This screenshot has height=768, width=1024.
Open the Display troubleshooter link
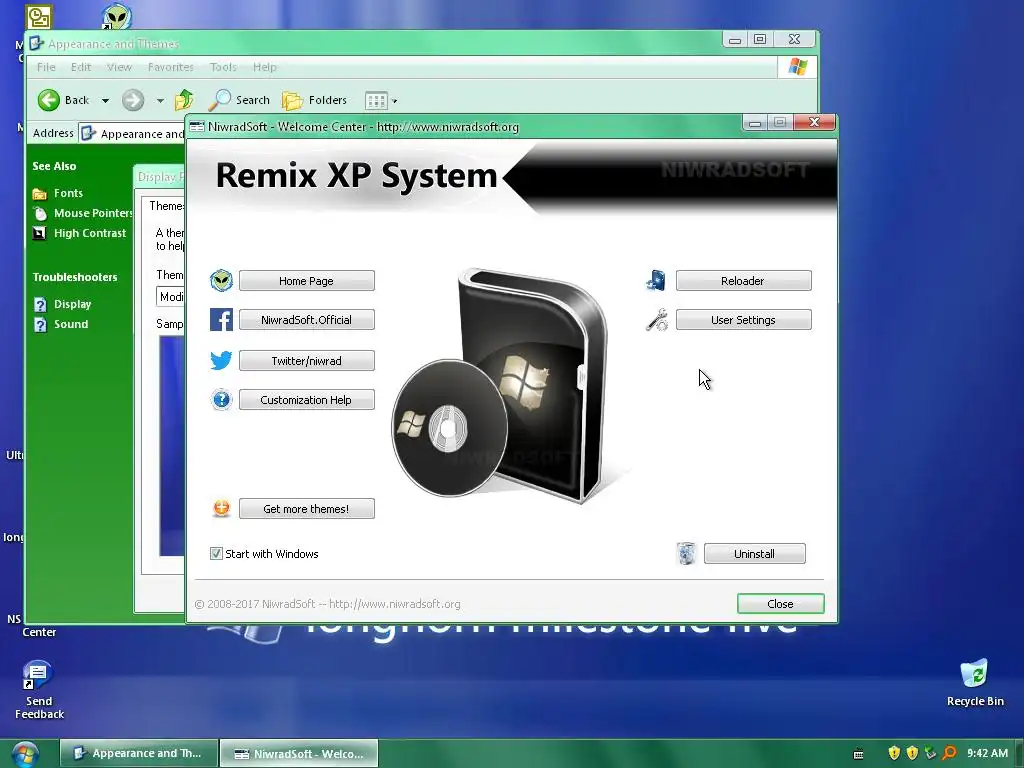(72, 304)
